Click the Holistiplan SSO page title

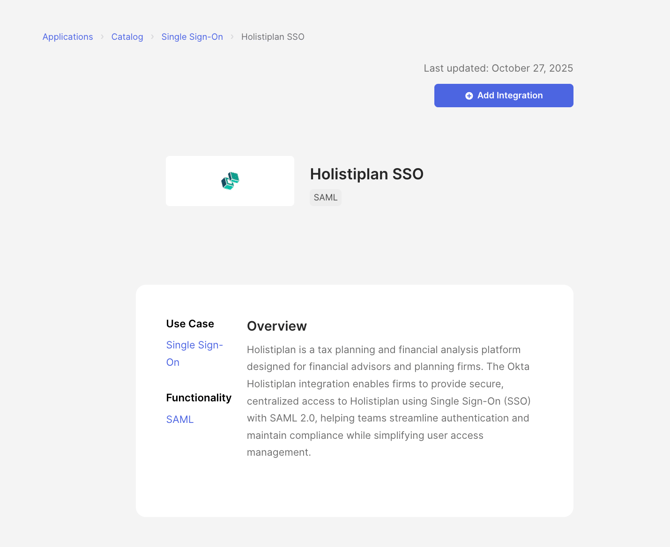pos(366,174)
